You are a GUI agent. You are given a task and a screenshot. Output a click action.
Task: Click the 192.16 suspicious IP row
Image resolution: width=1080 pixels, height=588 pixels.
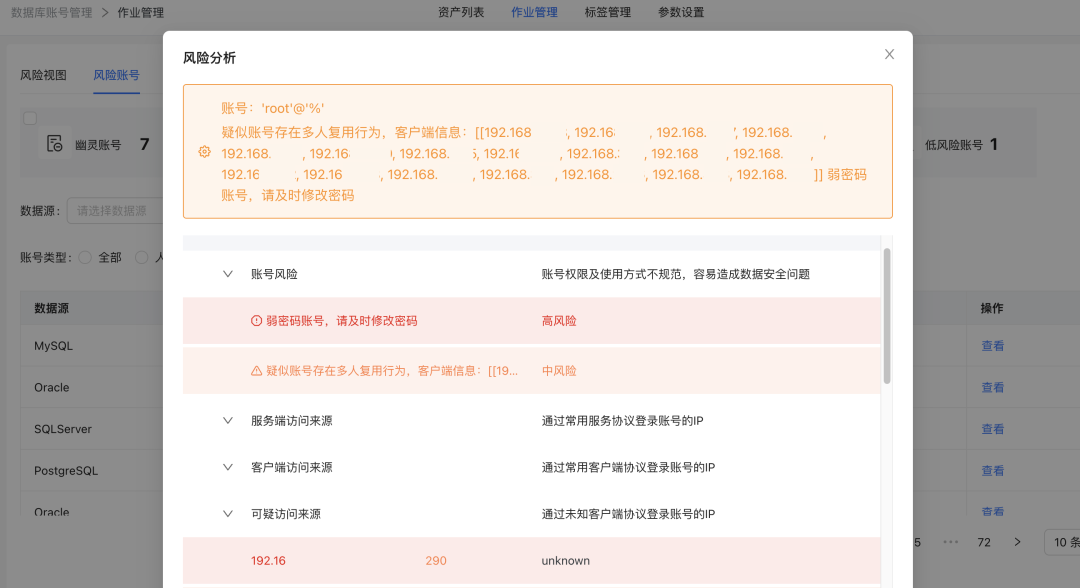532,561
